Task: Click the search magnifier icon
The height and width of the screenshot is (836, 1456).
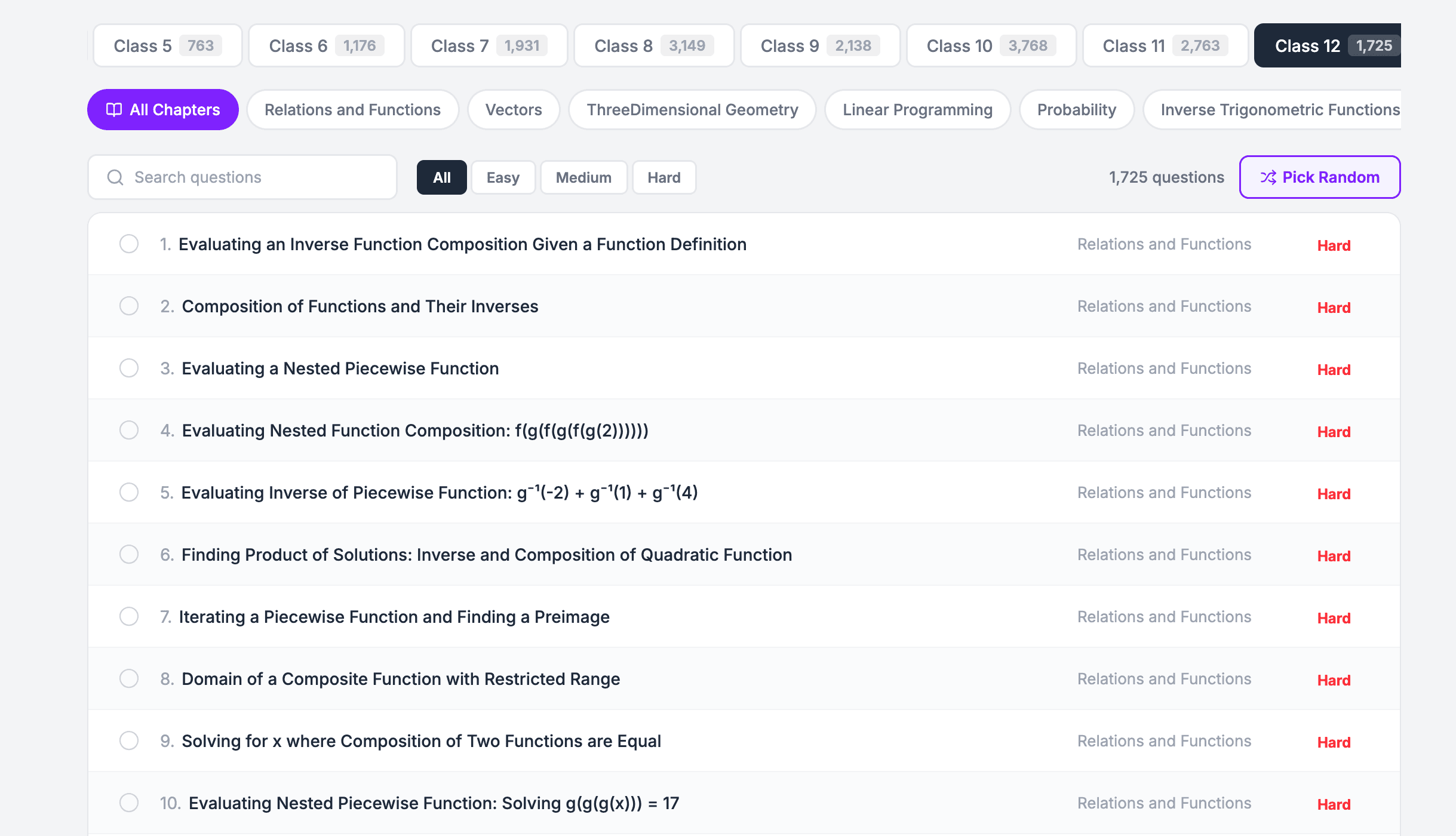Action: click(x=115, y=177)
